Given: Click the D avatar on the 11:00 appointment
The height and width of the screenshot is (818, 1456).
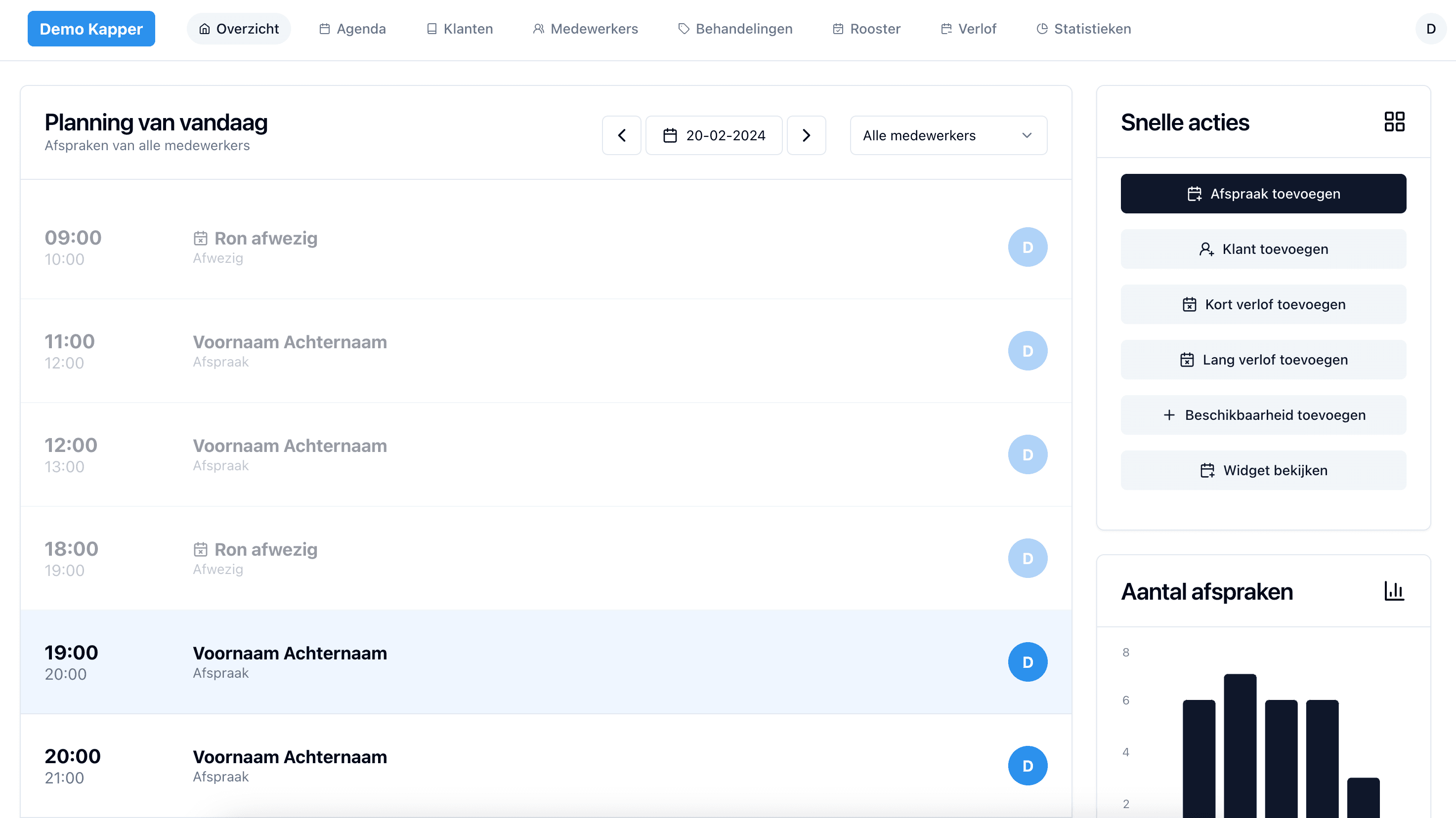Looking at the screenshot, I should coord(1027,351).
